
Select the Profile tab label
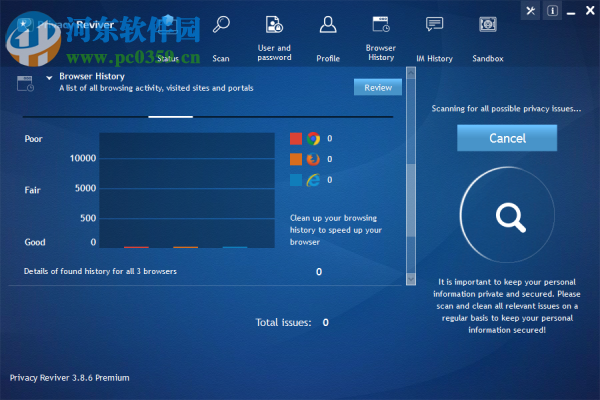pyautogui.click(x=328, y=59)
